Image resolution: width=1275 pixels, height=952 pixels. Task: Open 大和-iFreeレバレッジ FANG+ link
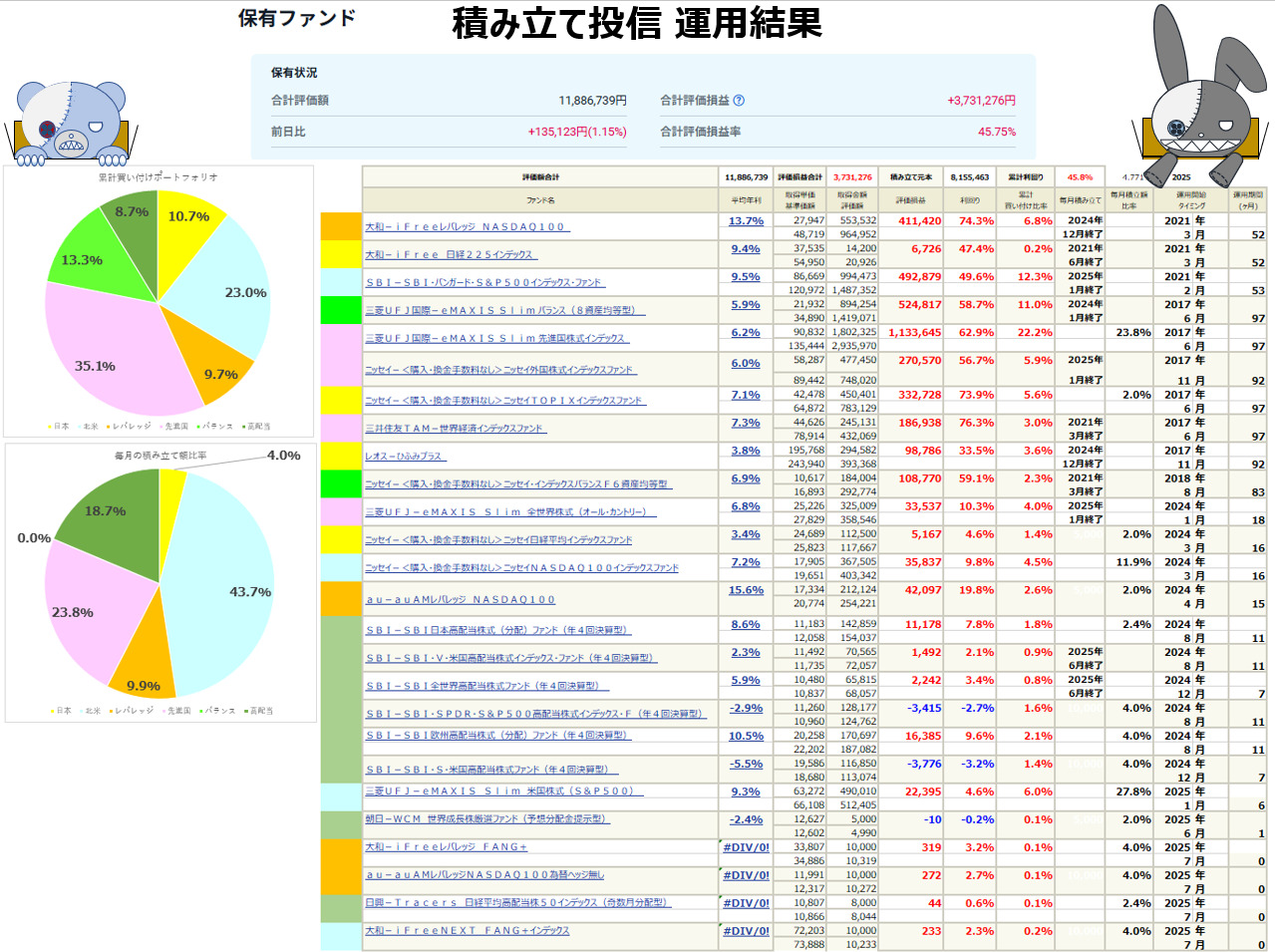[x=447, y=847]
